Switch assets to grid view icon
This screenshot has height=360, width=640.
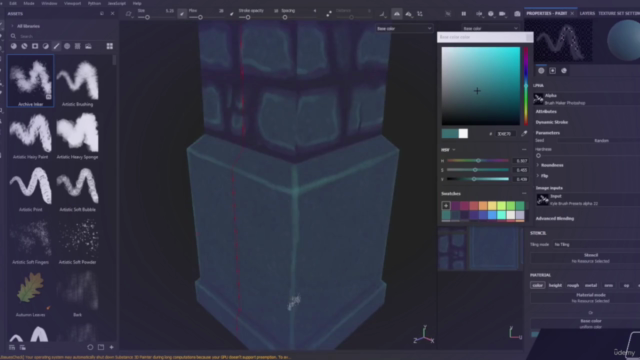pos(110,46)
